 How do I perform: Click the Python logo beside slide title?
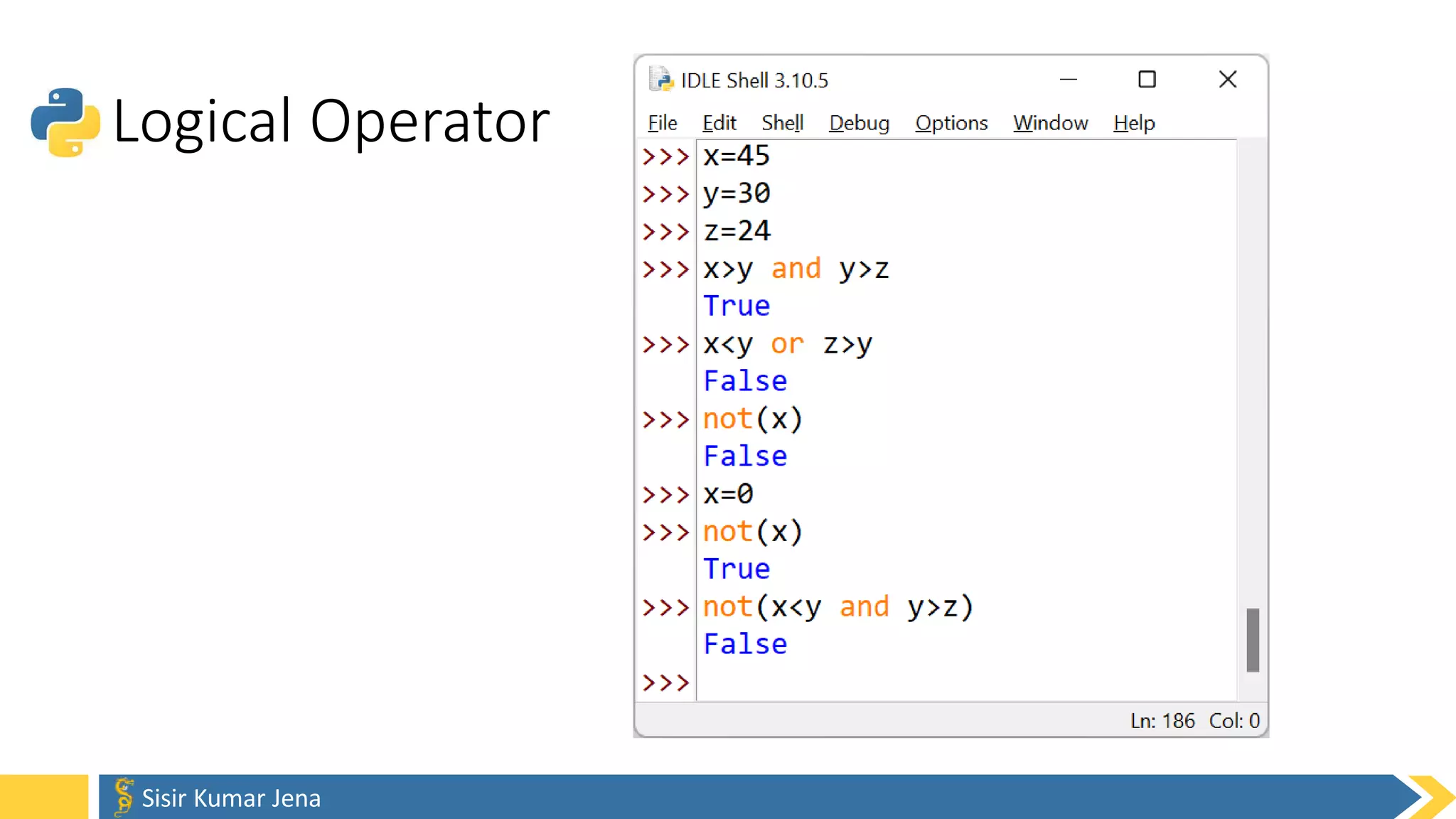(65, 122)
